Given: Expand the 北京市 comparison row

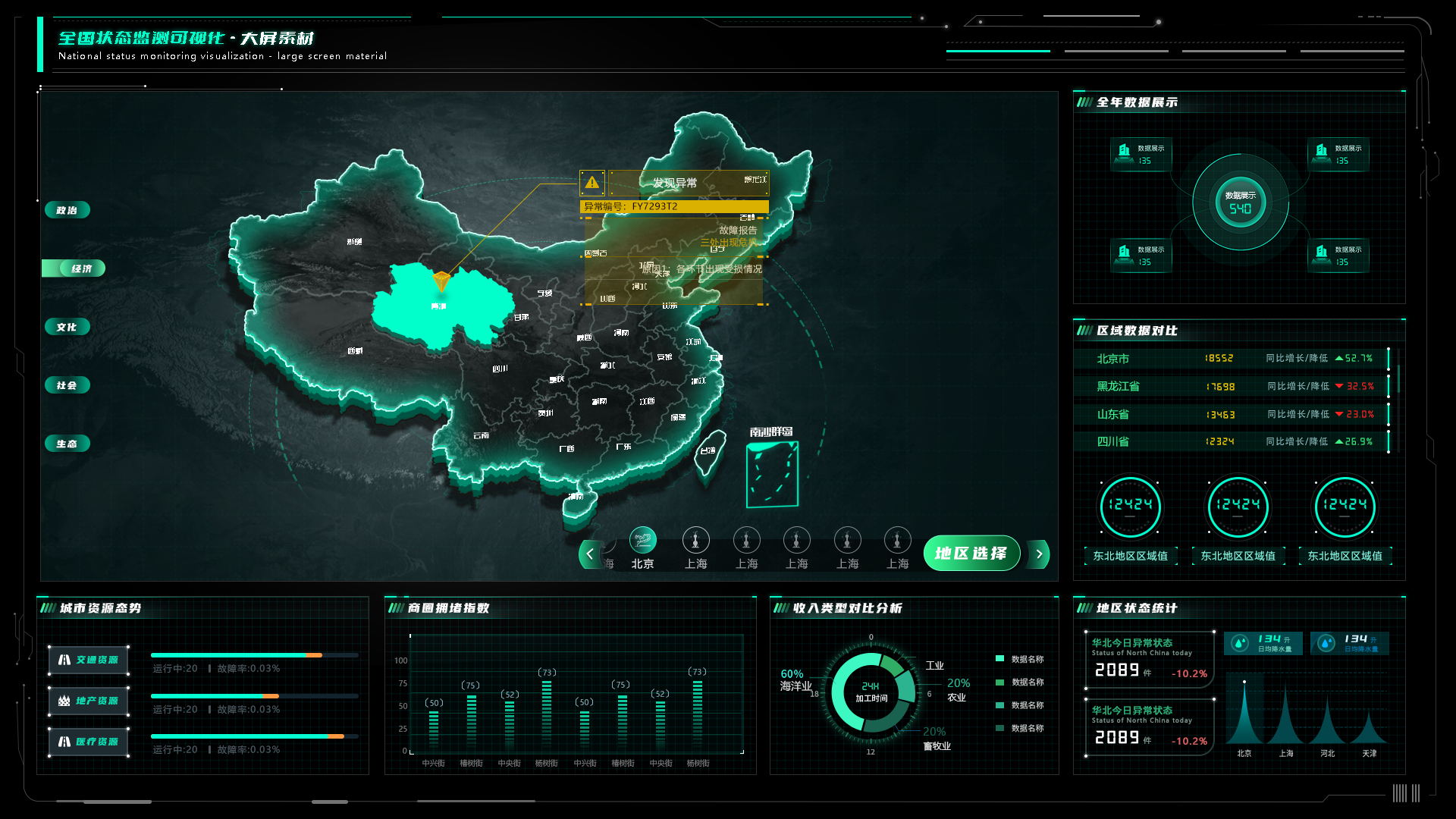Looking at the screenshot, I should click(x=1232, y=358).
